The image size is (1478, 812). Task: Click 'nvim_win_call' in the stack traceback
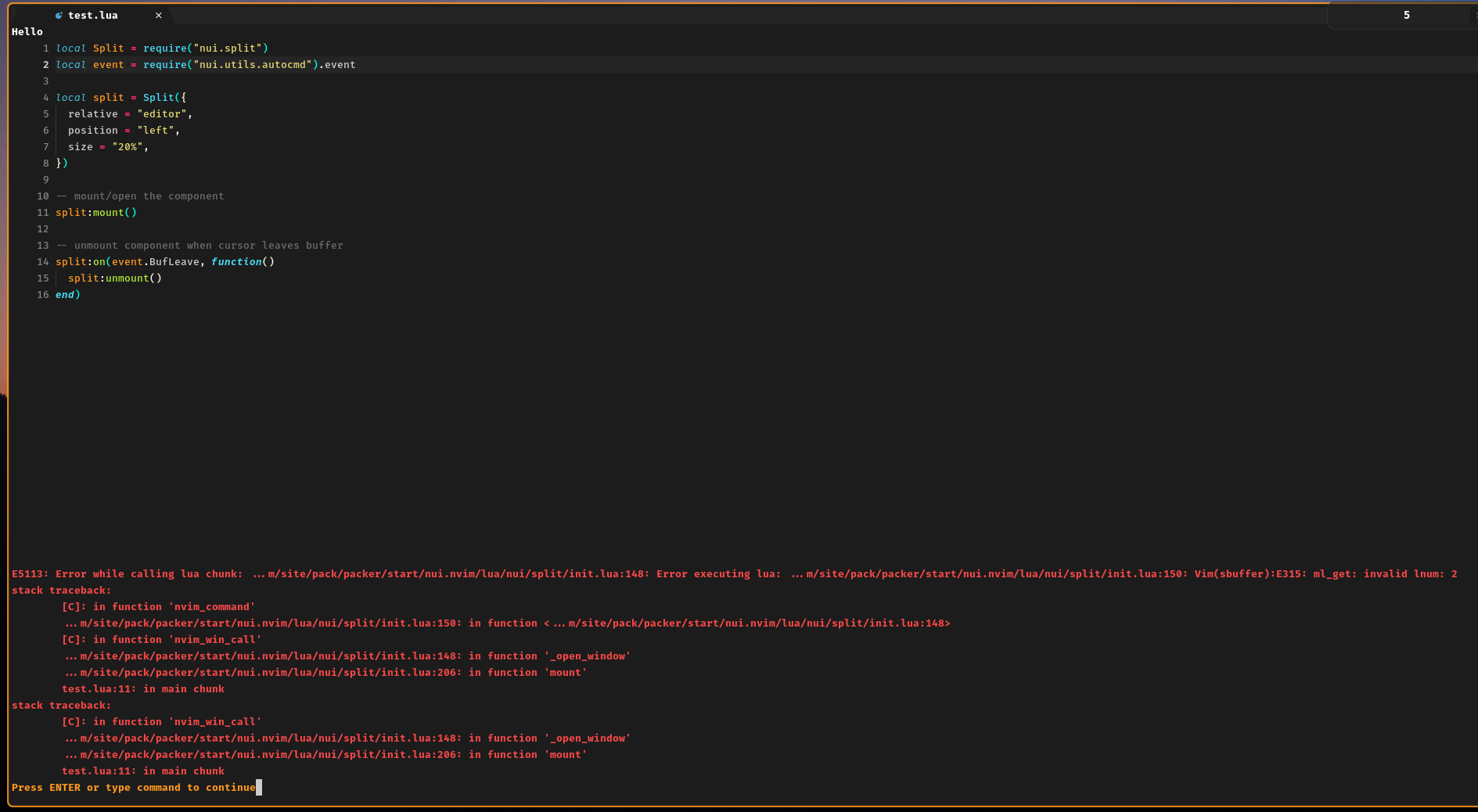click(214, 639)
